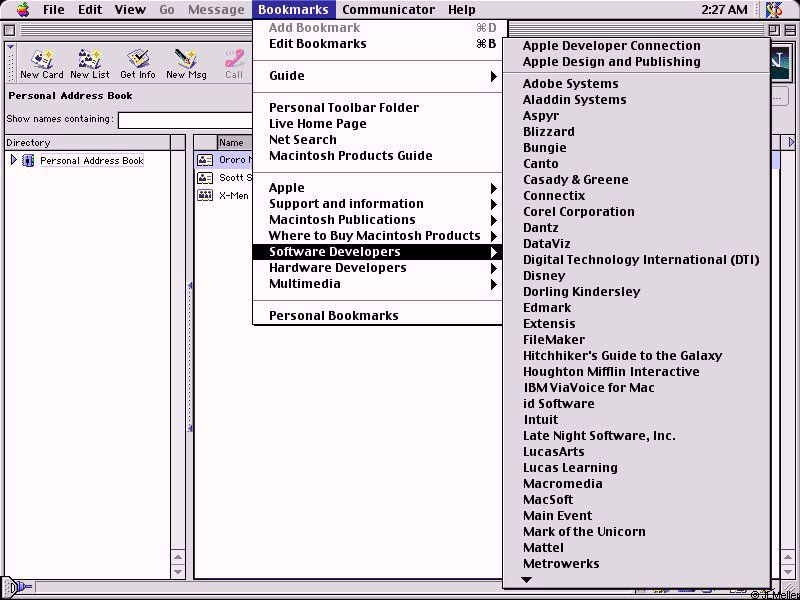The width and height of the screenshot is (800, 600).
Task: Click the Directory pane header
Action: click(x=88, y=143)
